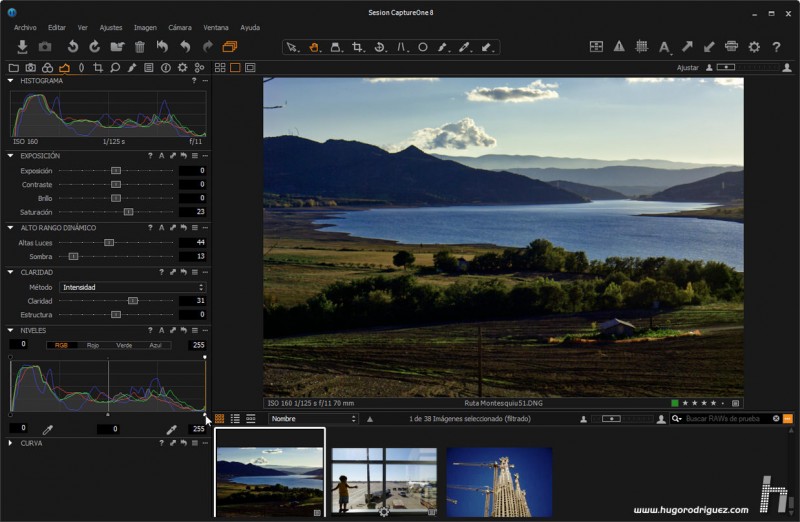The width and height of the screenshot is (800, 522).
Task: Open the Nombre sort dropdown
Action: pos(312,419)
